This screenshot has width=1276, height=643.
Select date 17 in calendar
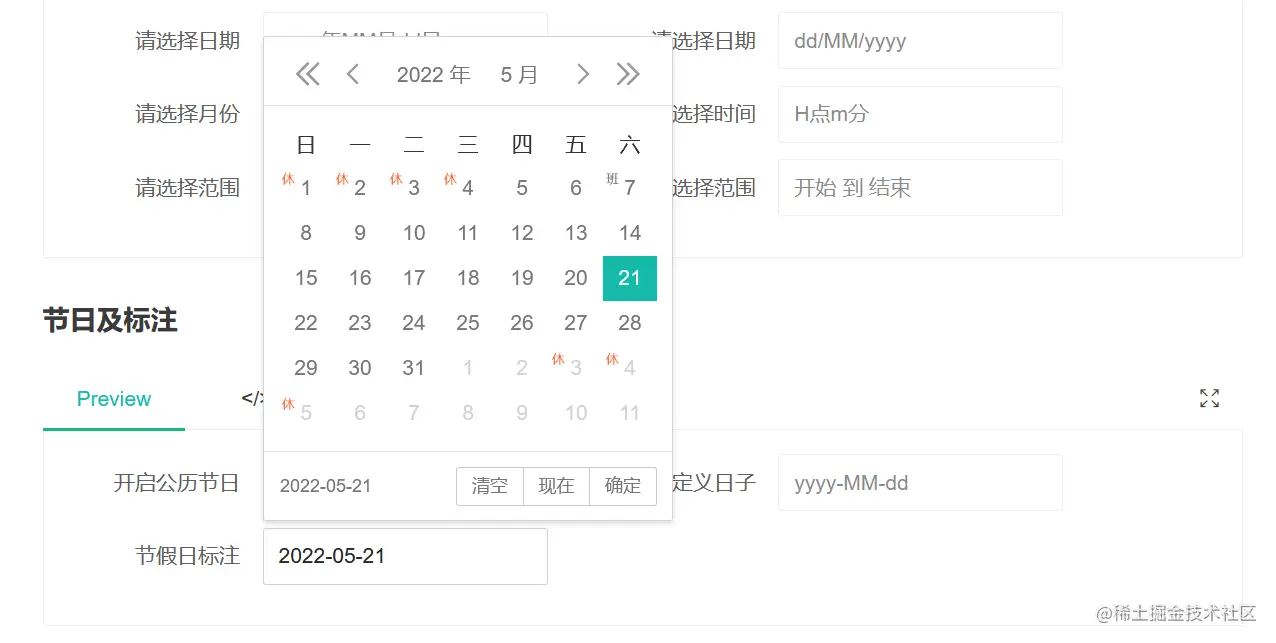[414, 278]
